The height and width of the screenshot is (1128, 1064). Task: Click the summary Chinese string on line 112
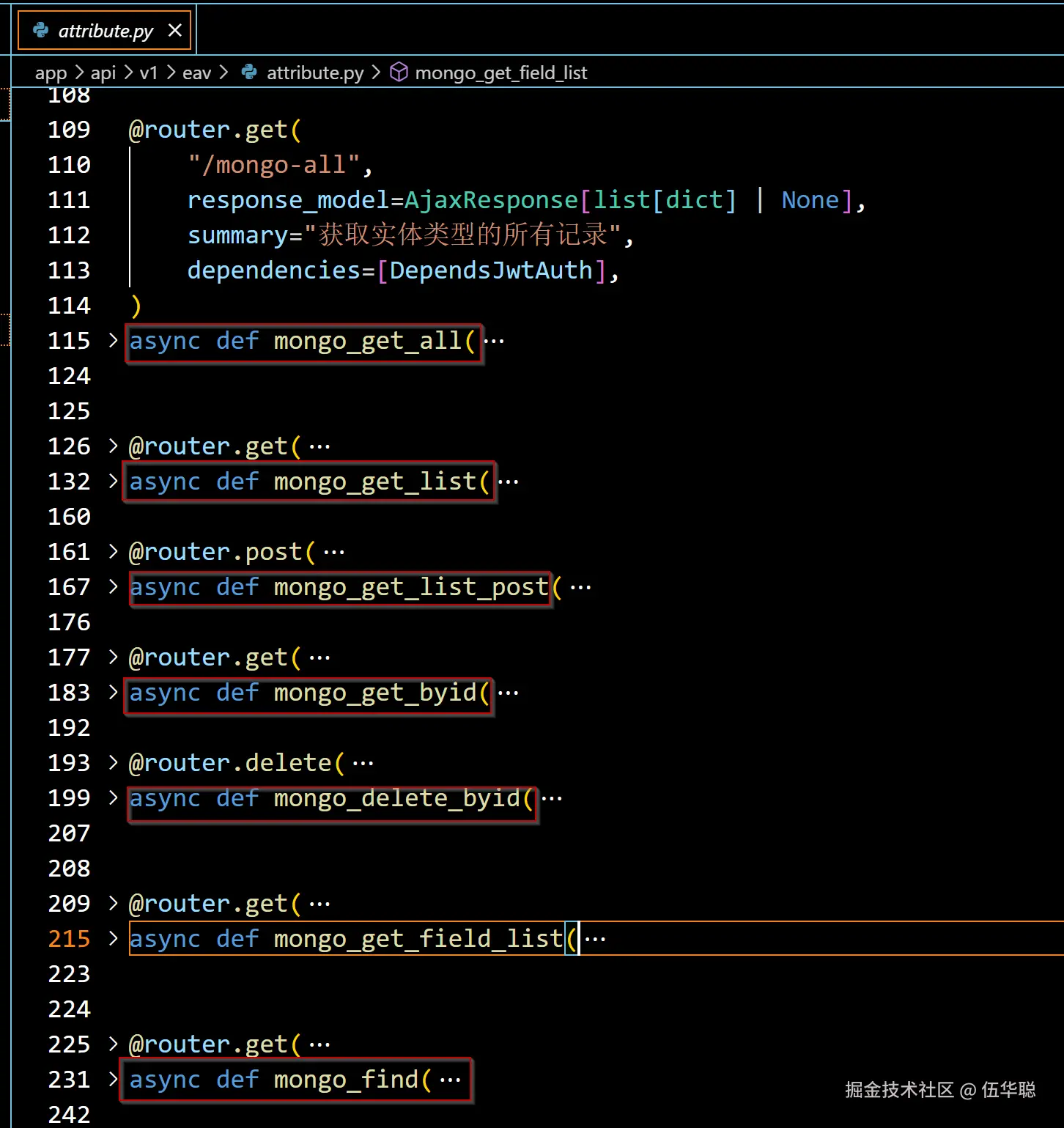tap(463, 235)
